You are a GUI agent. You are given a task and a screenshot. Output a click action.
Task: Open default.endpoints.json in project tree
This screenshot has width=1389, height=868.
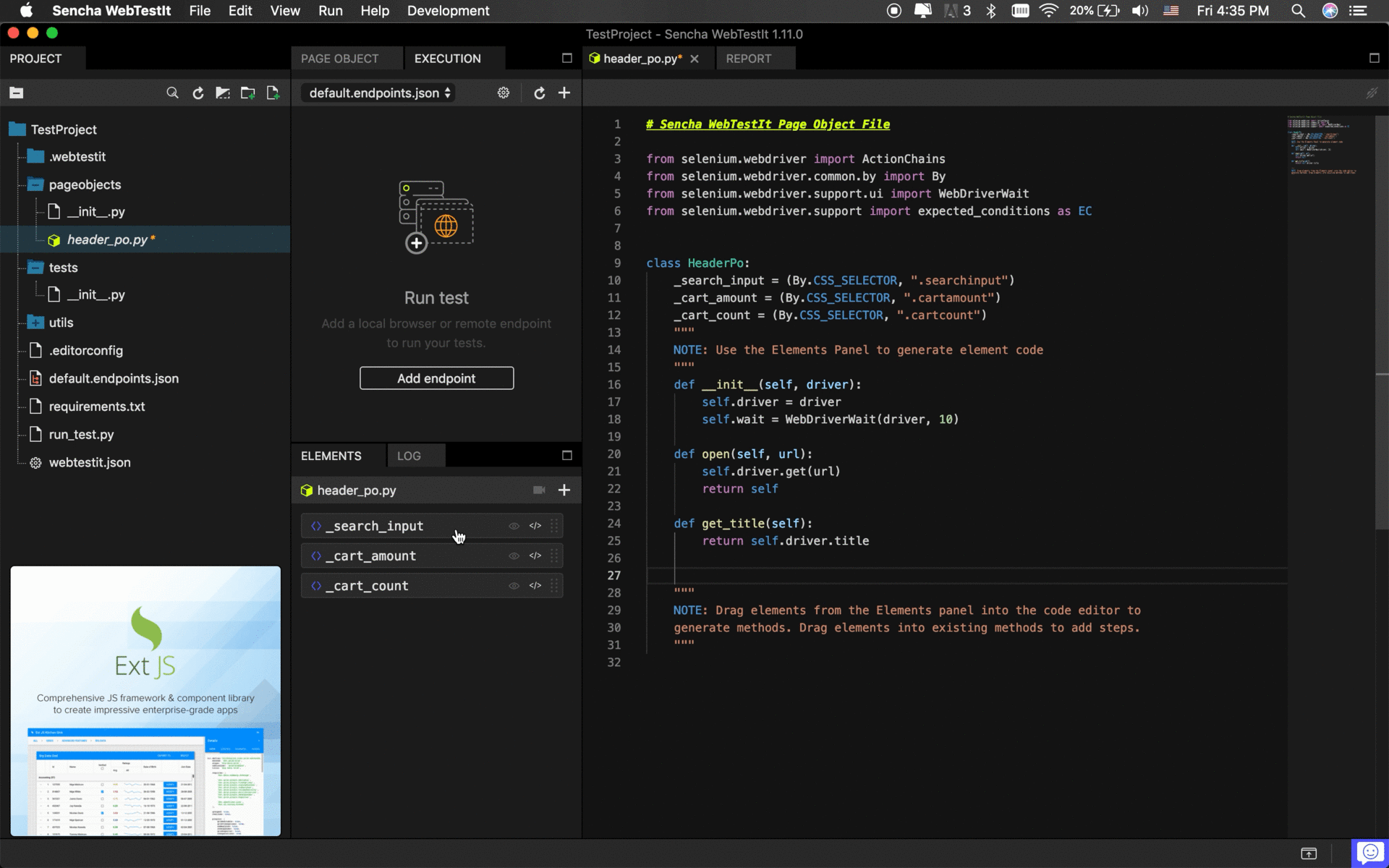click(114, 379)
